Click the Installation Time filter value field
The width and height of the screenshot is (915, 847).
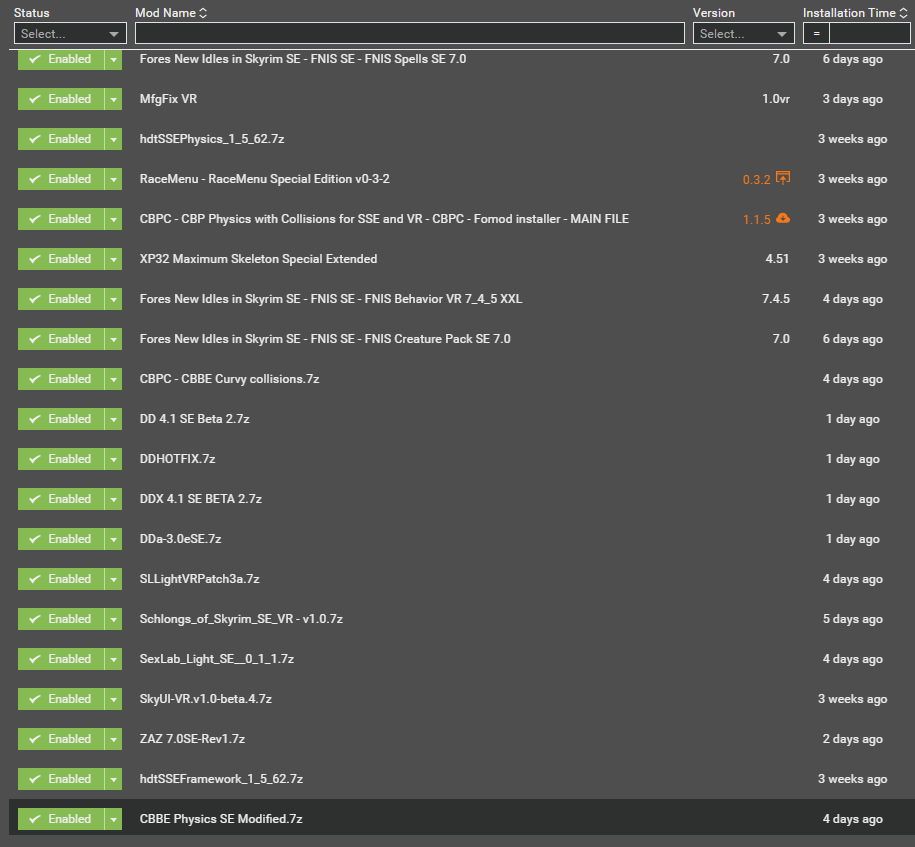(869, 33)
